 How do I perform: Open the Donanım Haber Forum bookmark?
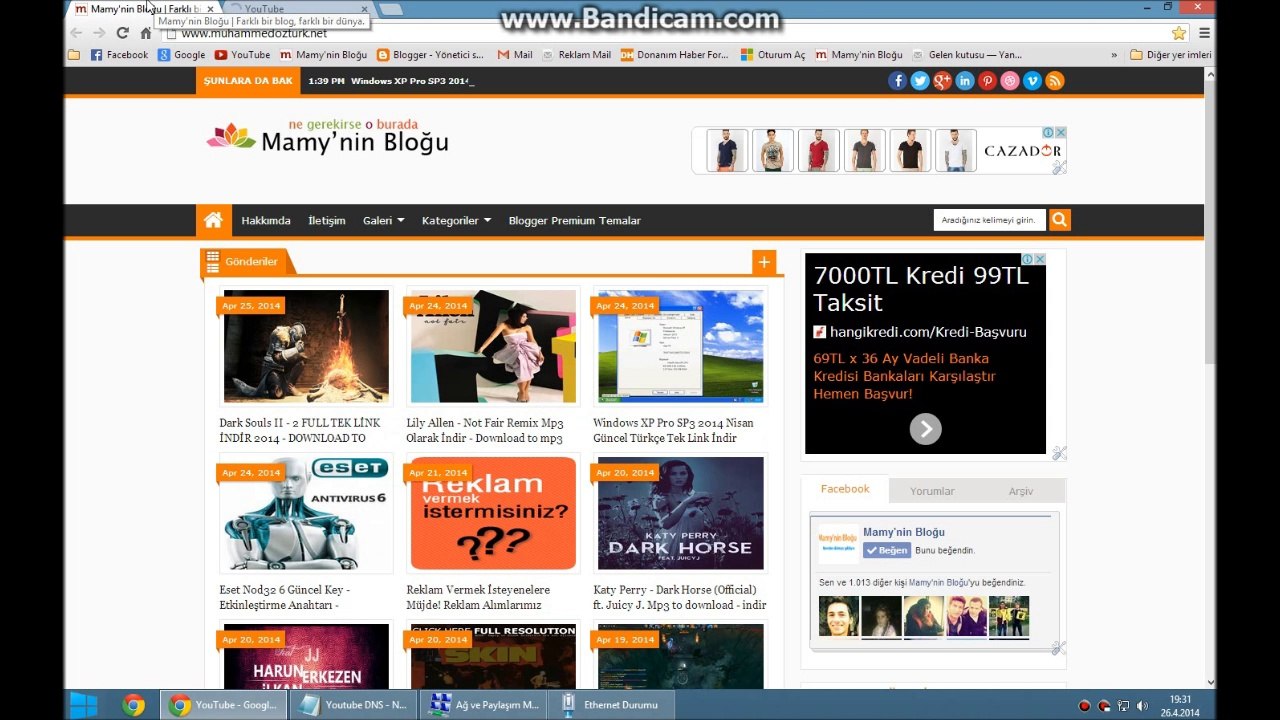pyautogui.click(x=674, y=55)
